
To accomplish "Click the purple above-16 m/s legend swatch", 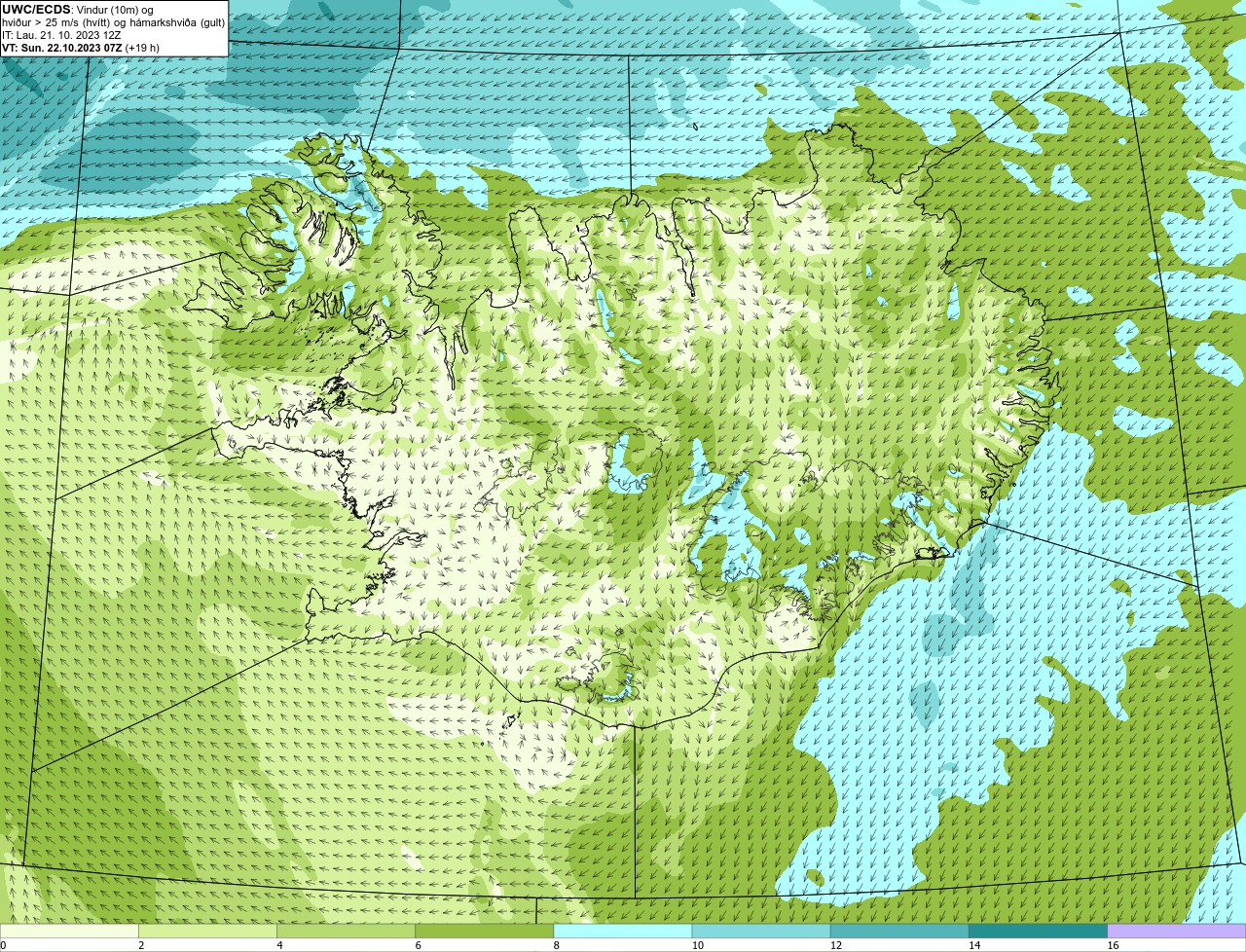I will 1177,931.
